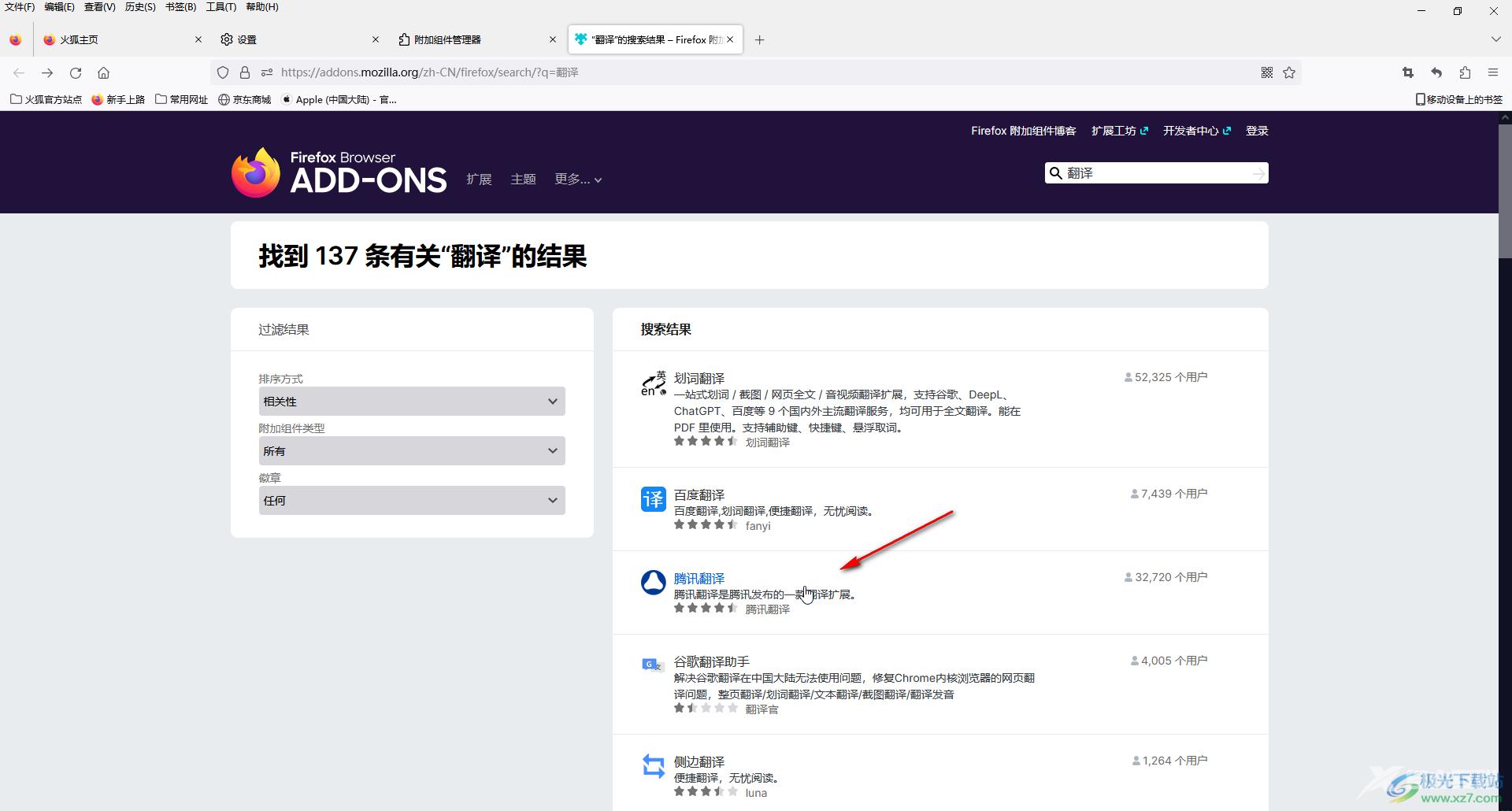Switch to the 火狐主页 tab

click(x=122, y=39)
